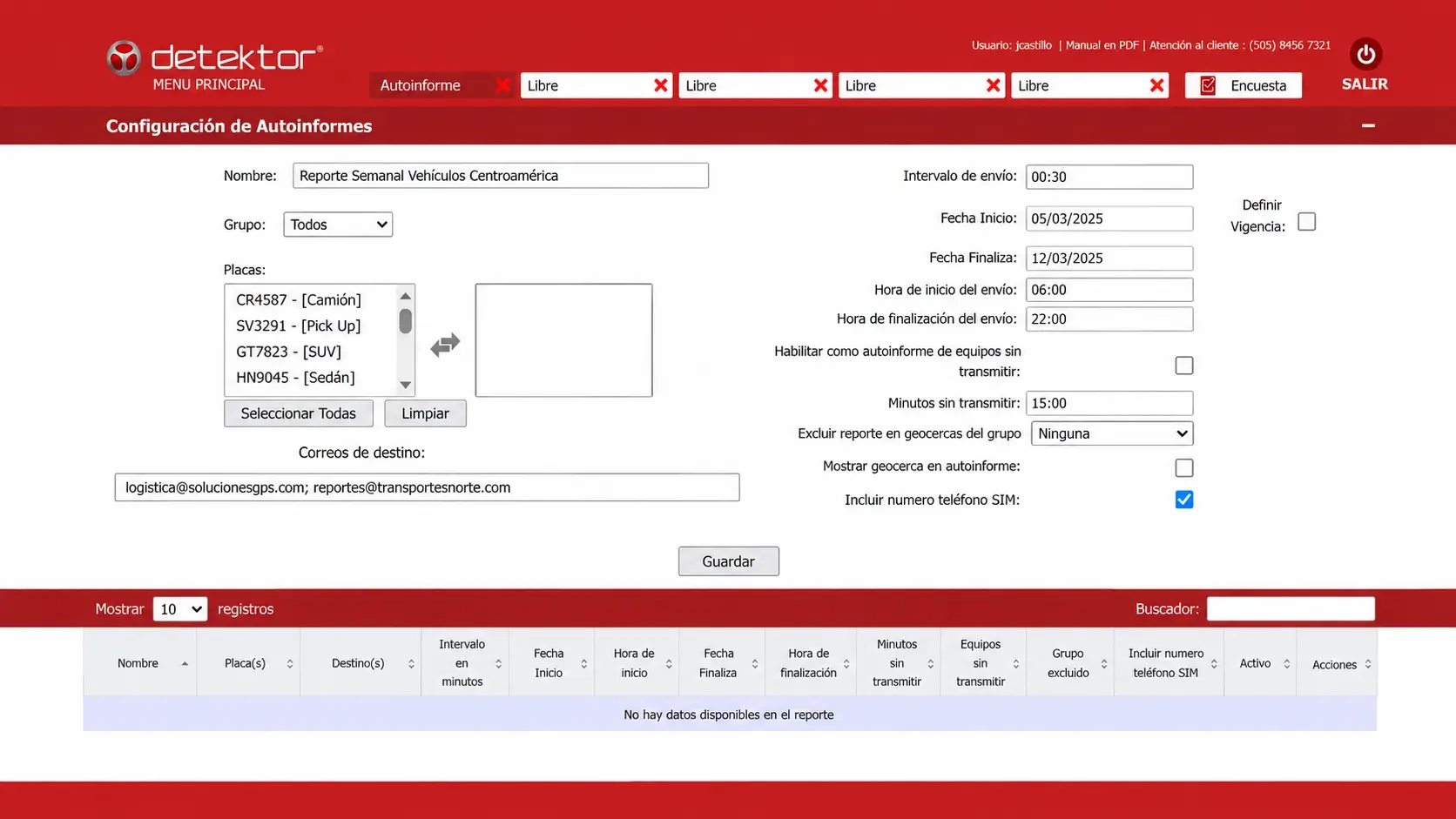This screenshot has width=1456, height=819.
Task: Sort table by Activo column
Action: (x=1260, y=663)
